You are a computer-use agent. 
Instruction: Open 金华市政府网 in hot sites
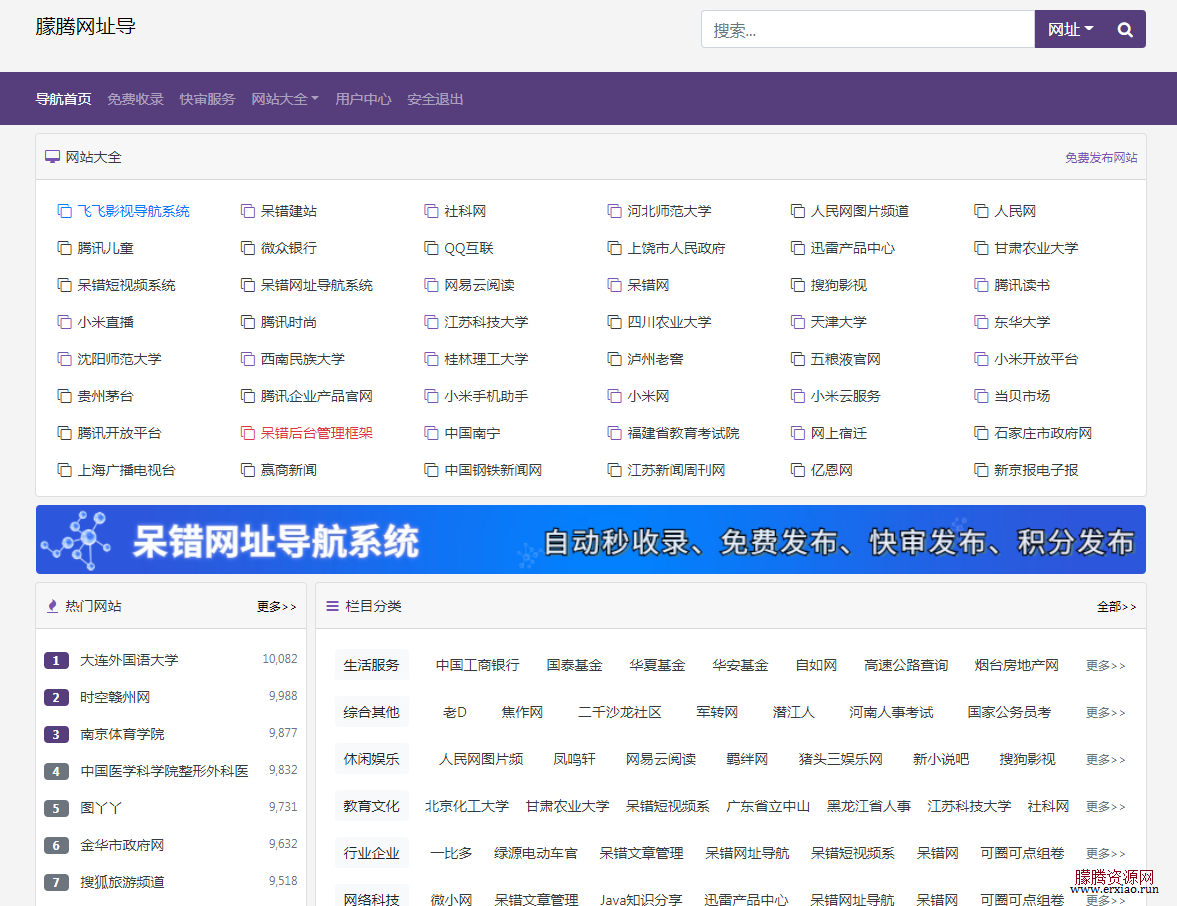click(122, 845)
